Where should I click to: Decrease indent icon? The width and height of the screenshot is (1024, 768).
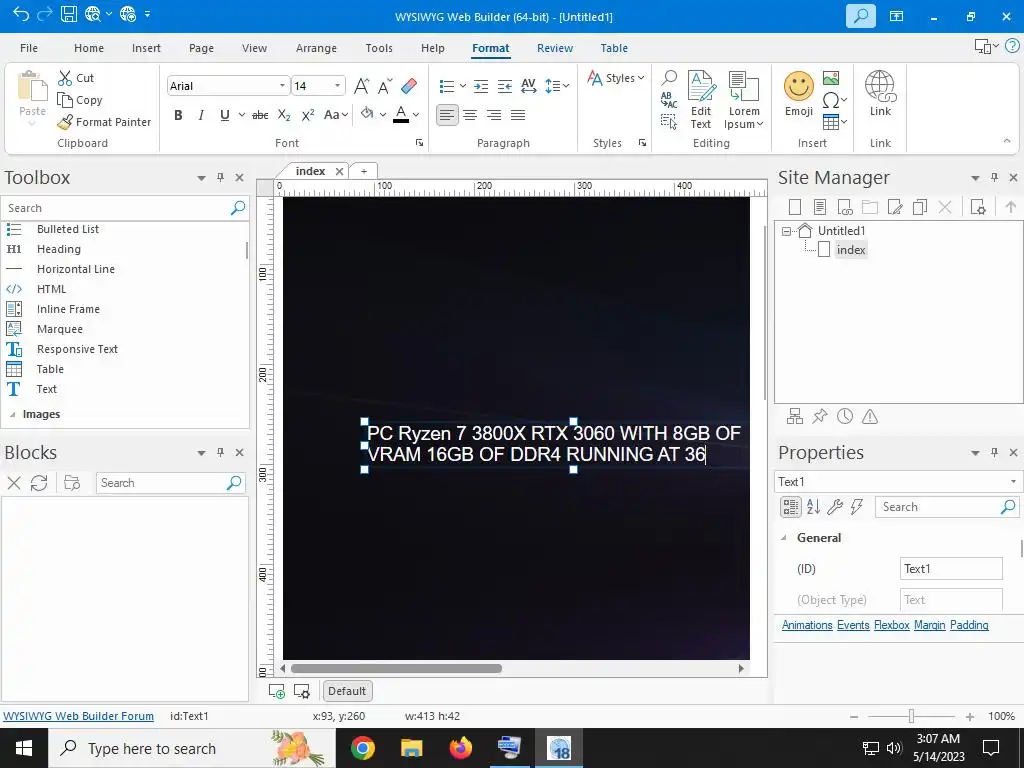[x=505, y=86]
